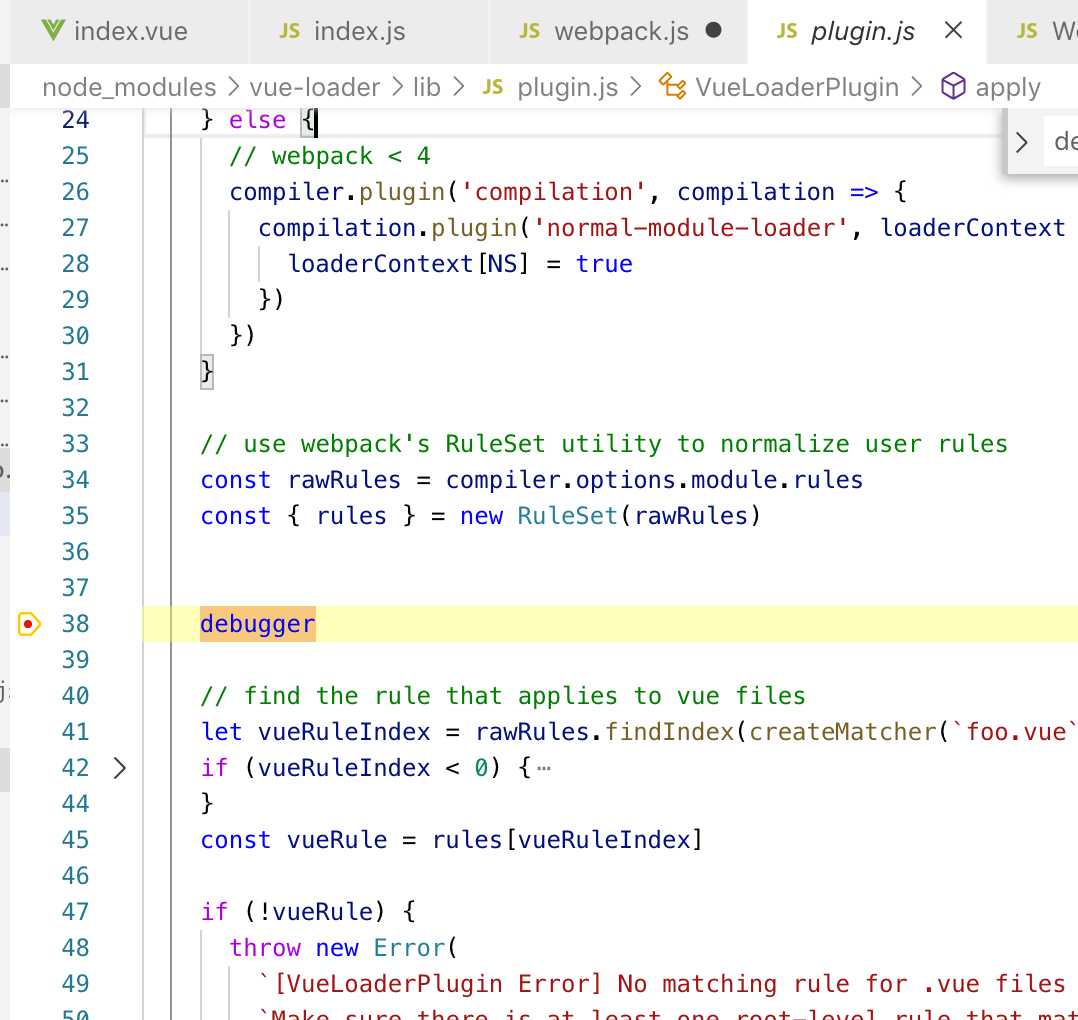The image size is (1078, 1020).
Task: Click line number 34 in gutter
Action: [x=75, y=480]
